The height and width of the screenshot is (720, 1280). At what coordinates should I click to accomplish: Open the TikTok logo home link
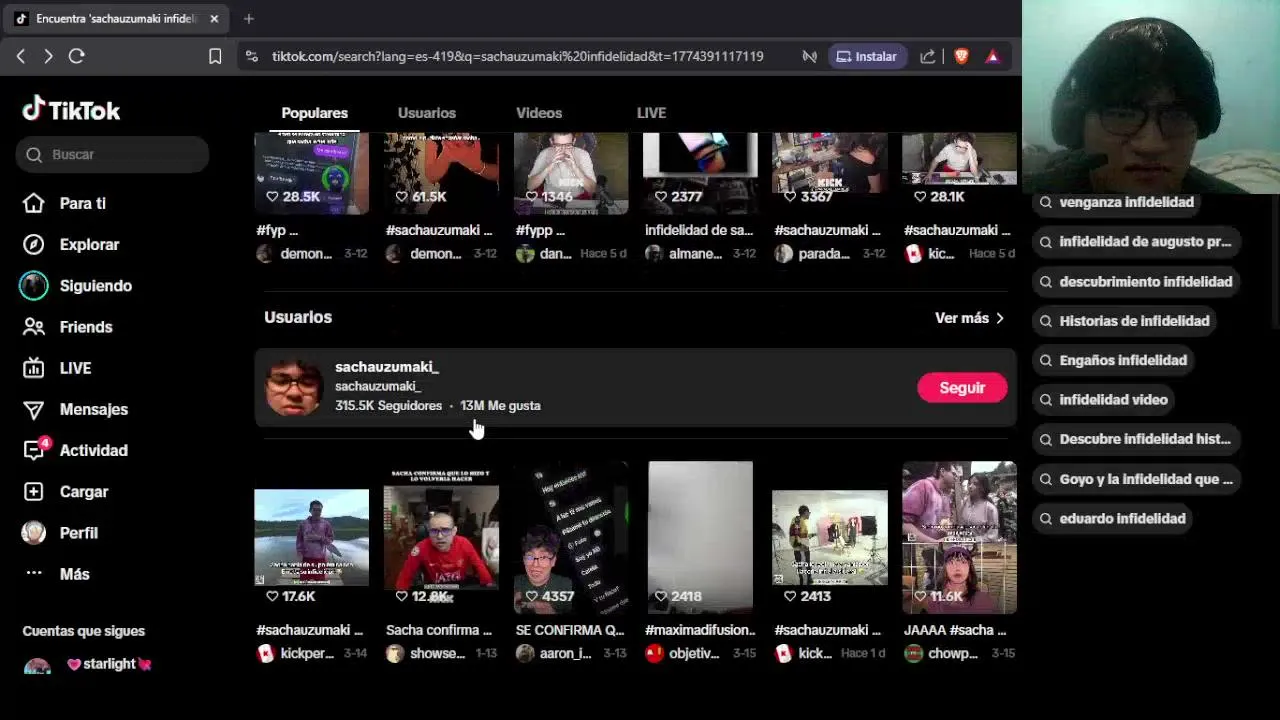(71, 110)
